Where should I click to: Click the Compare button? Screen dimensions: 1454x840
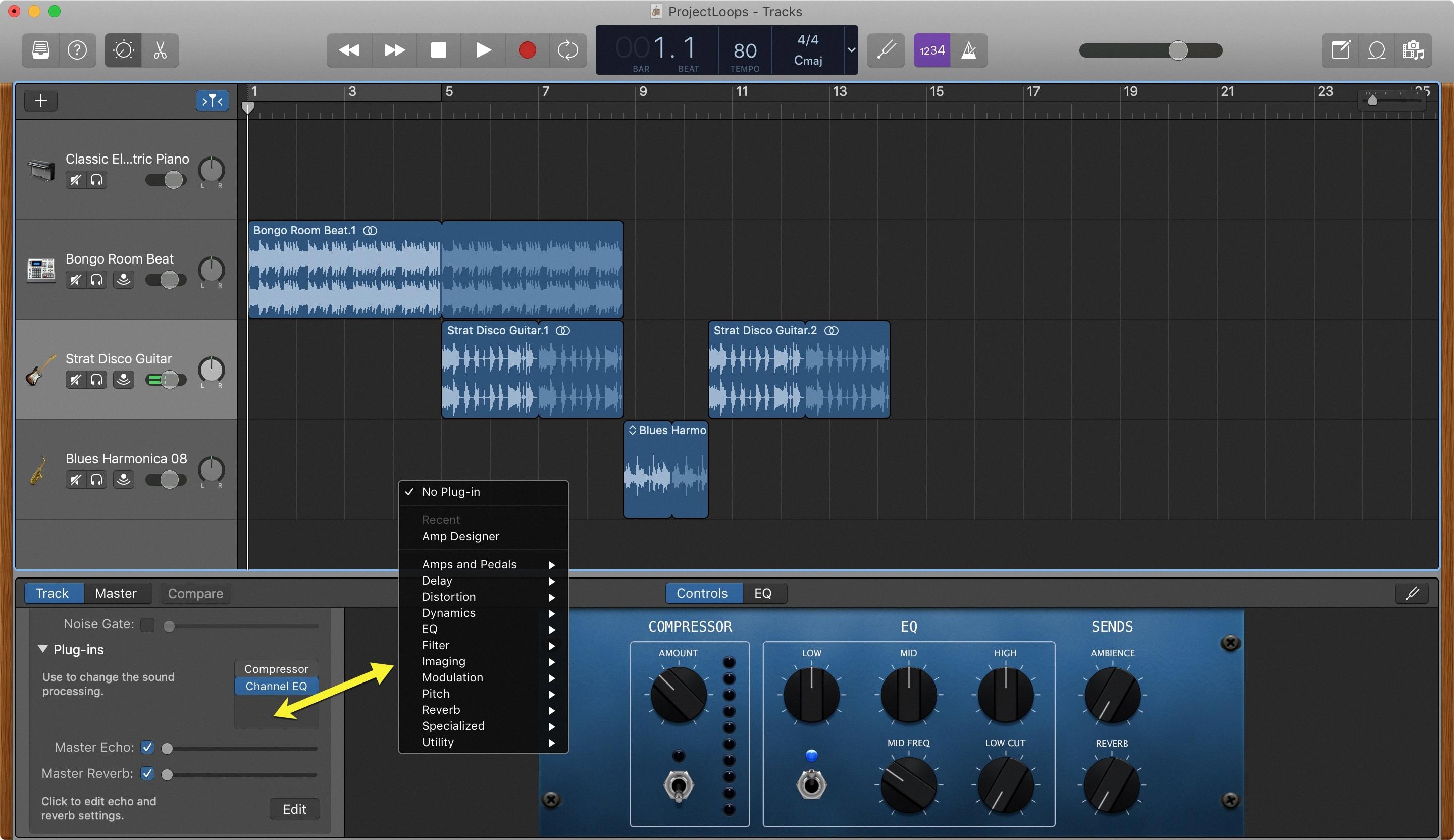[195, 593]
